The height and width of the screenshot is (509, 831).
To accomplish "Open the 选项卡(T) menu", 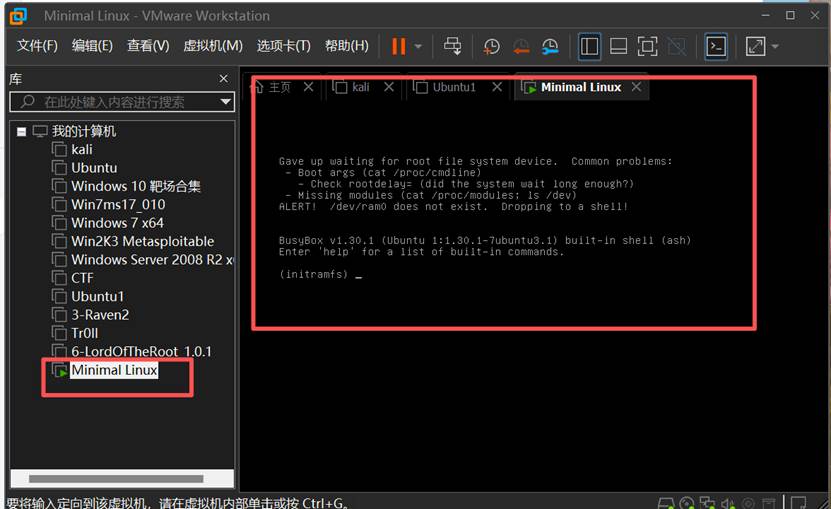I will [x=284, y=46].
